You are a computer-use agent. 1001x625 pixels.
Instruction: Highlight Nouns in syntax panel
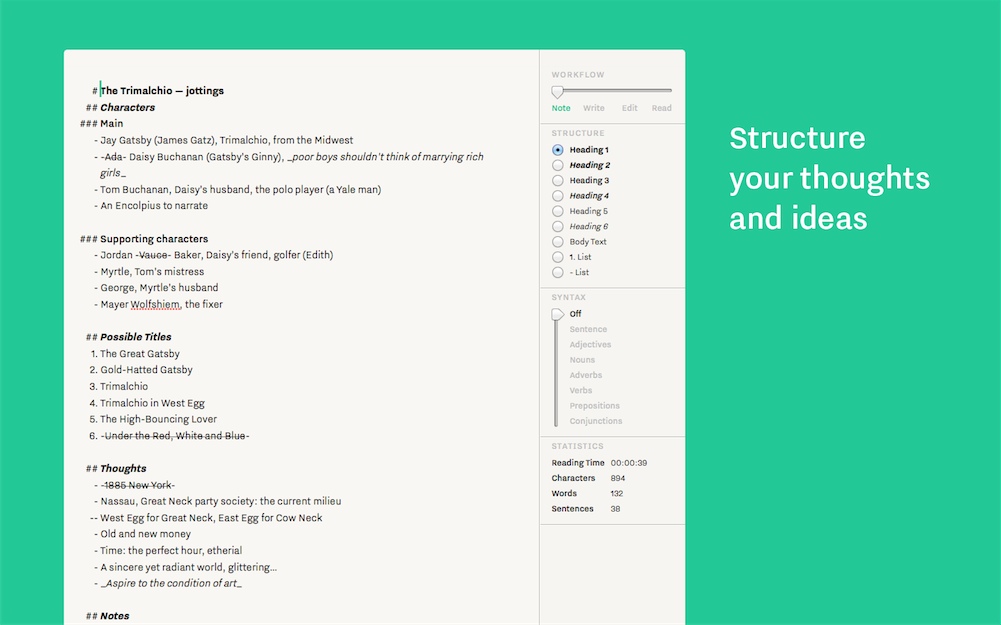(x=582, y=360)
